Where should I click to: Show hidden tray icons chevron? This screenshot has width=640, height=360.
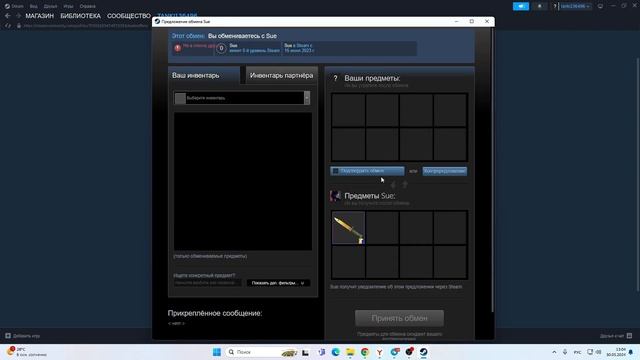tap(554, 352)
